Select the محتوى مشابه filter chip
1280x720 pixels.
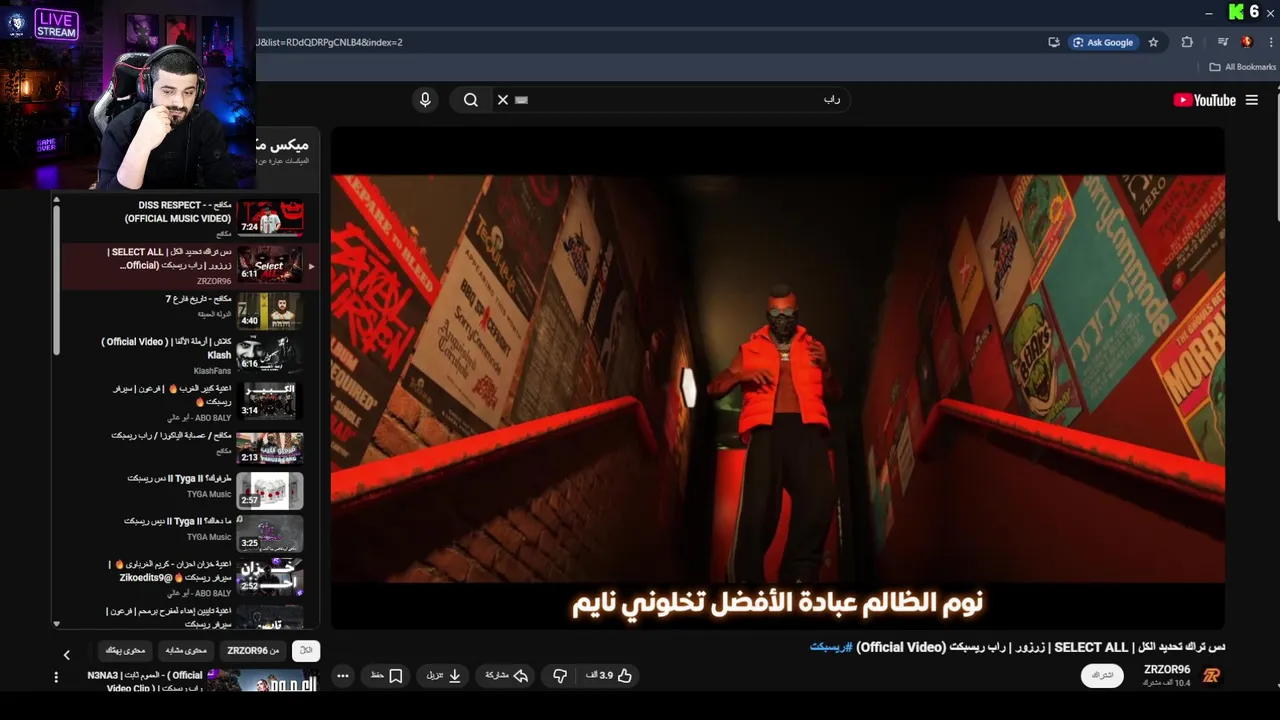186,651
